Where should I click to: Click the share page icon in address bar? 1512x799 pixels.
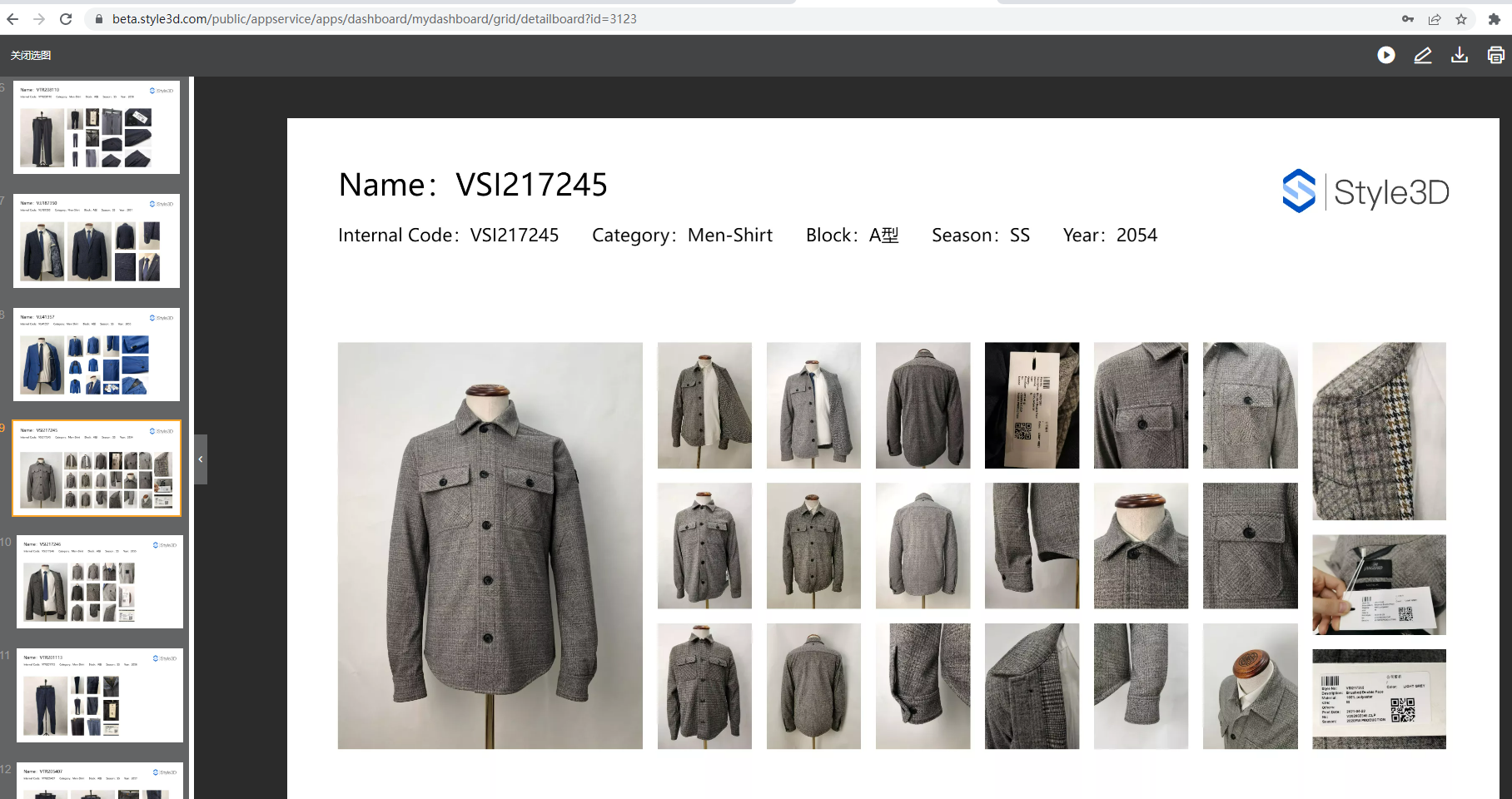pos(1435,19)
